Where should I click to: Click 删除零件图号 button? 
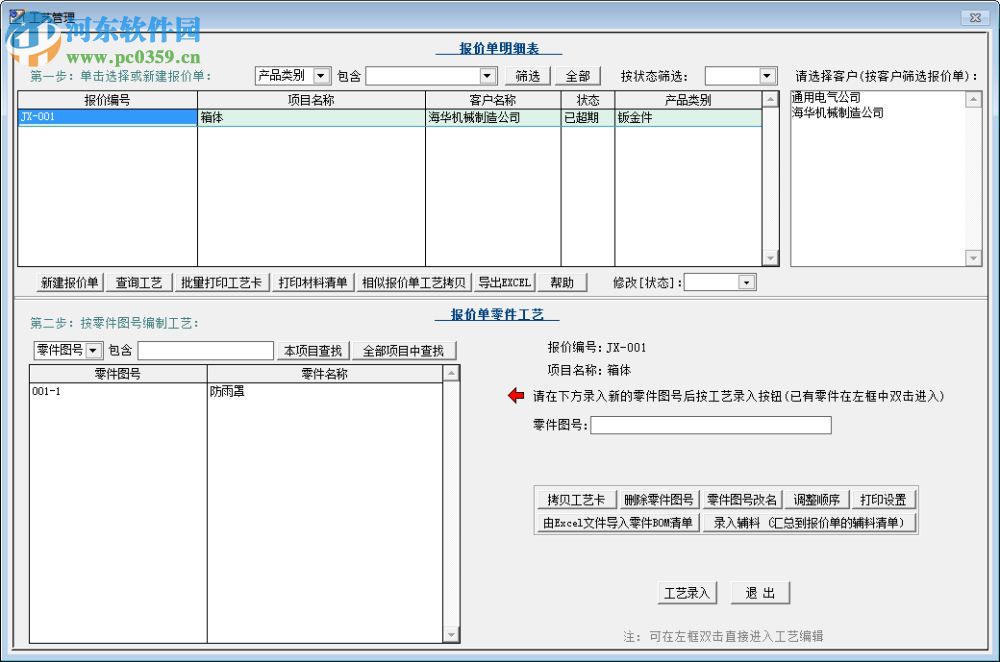[659, 499]
